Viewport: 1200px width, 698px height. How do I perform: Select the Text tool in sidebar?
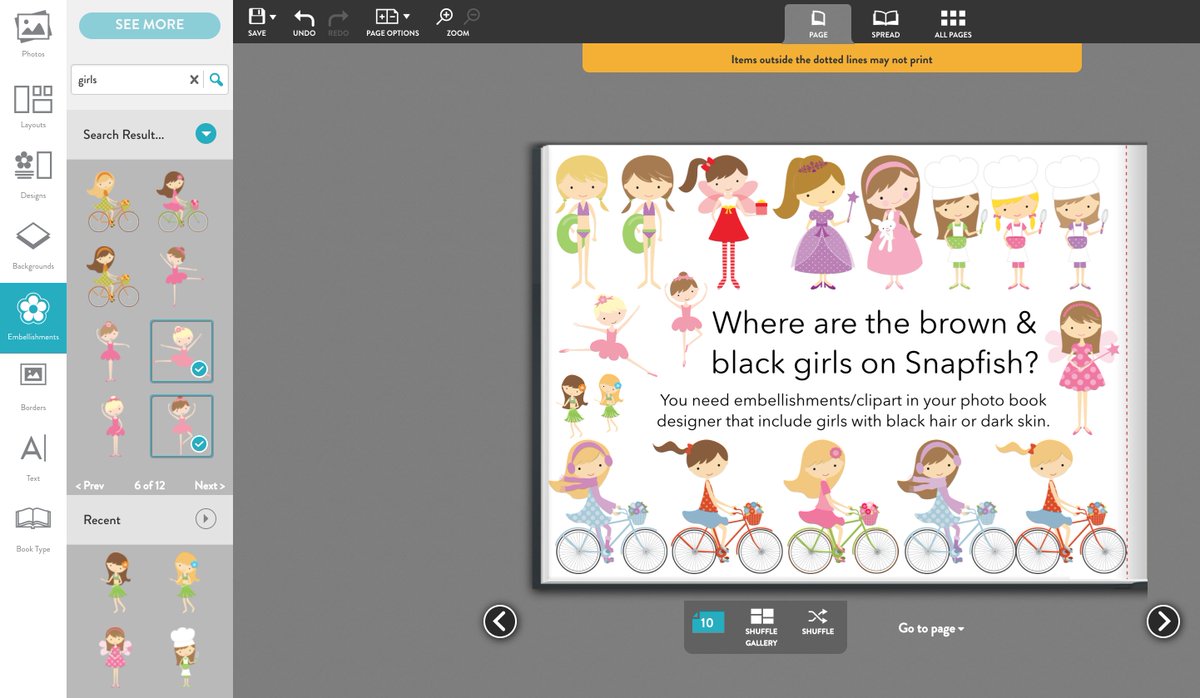pyautogui.click(x=33, y=458)
